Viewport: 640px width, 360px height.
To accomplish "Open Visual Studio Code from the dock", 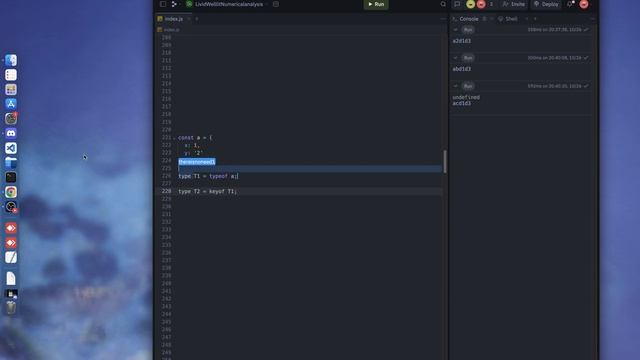I will 11,148.
